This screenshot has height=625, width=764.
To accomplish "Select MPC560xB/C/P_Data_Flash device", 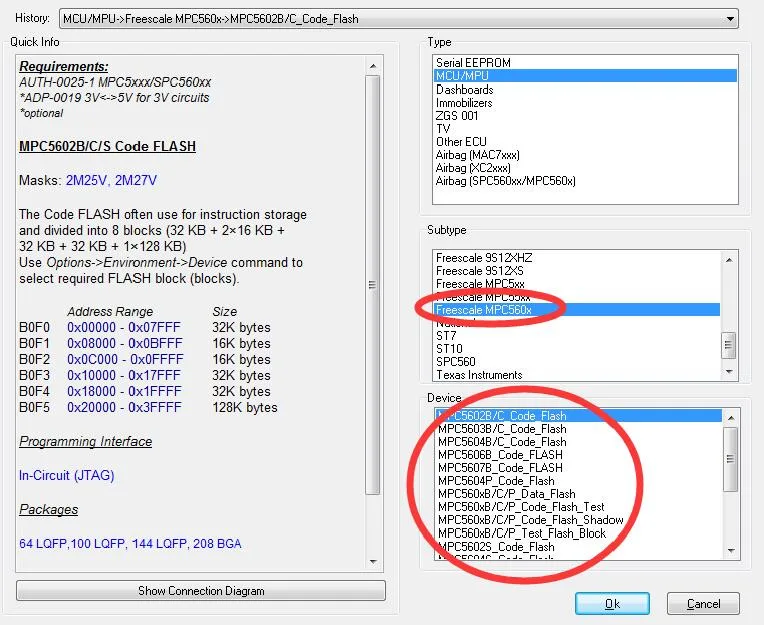I will coord(578,494).
